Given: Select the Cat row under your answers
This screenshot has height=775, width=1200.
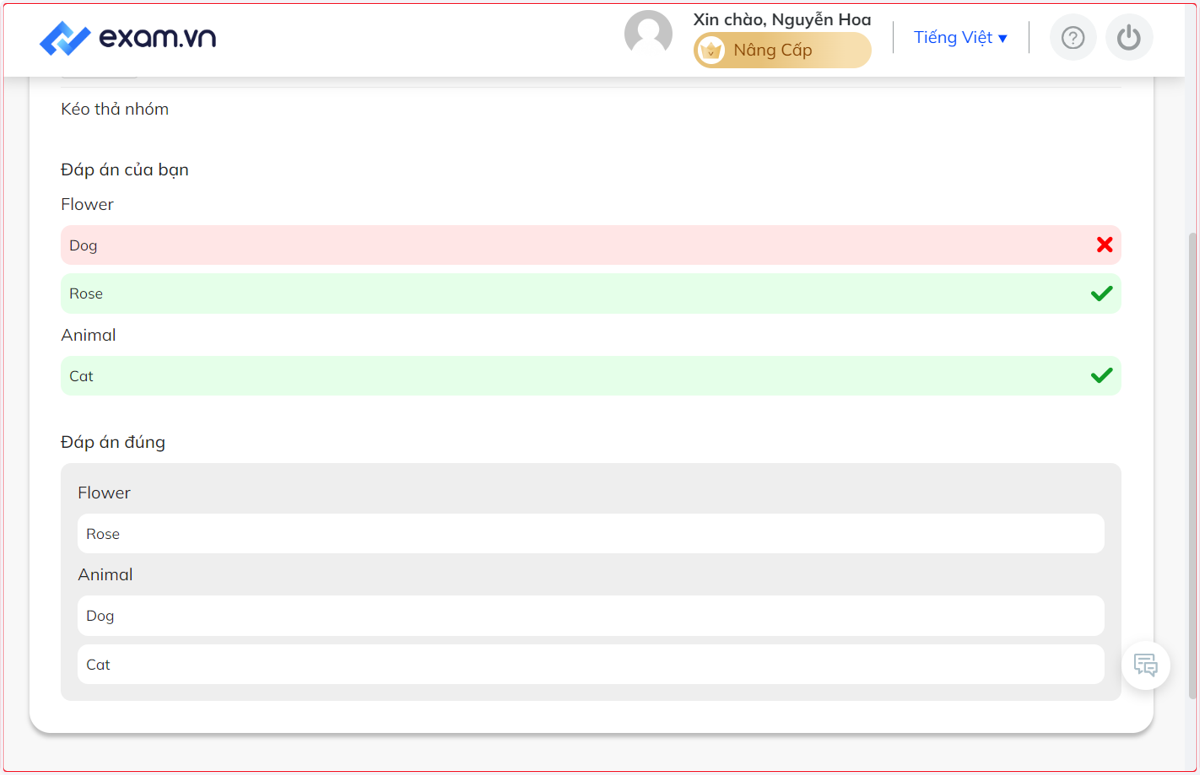Looking at the screenshot, I should tap(591, 376).
